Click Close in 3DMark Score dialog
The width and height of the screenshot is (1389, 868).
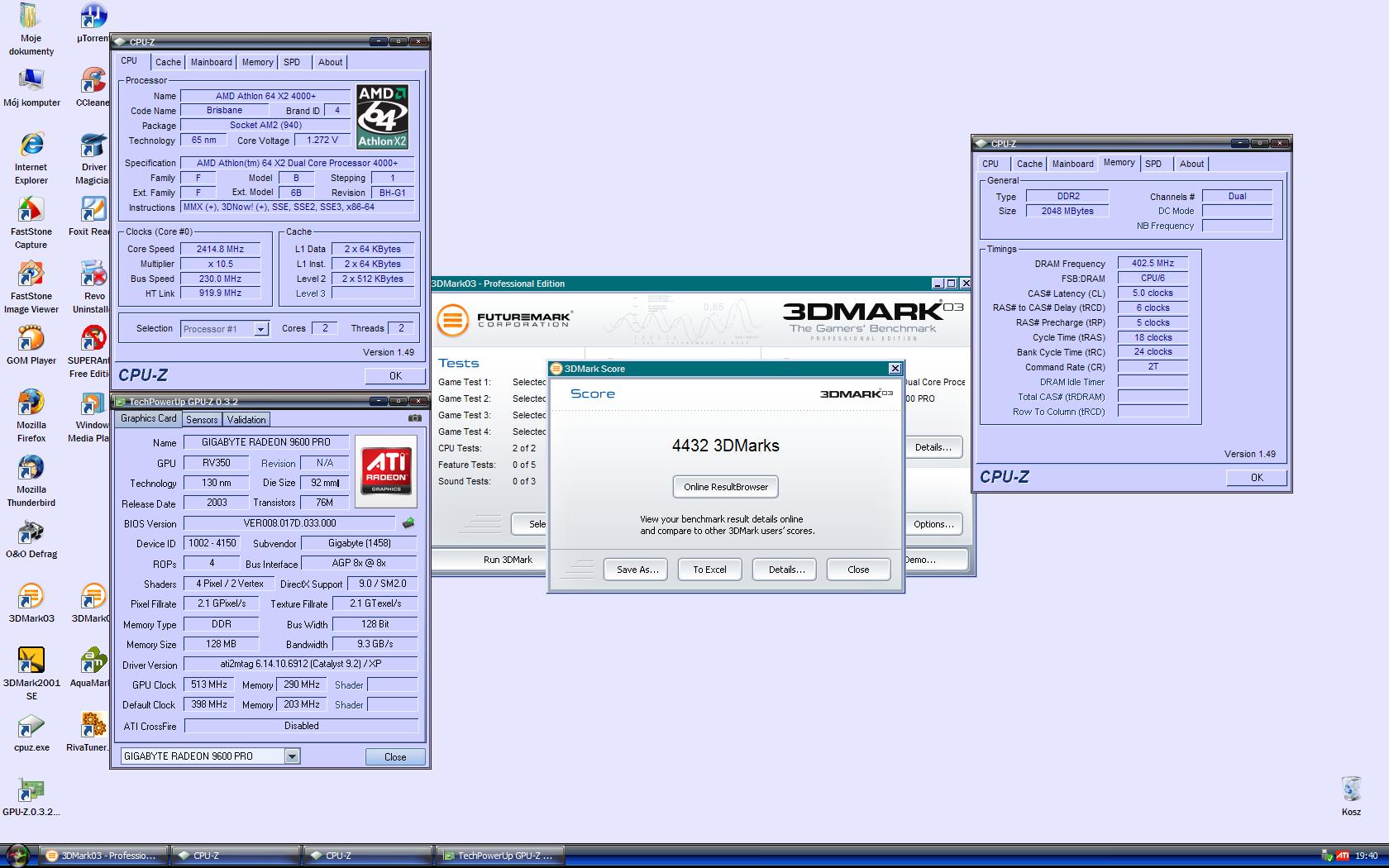pyautogui.click(x=858, y=570)
